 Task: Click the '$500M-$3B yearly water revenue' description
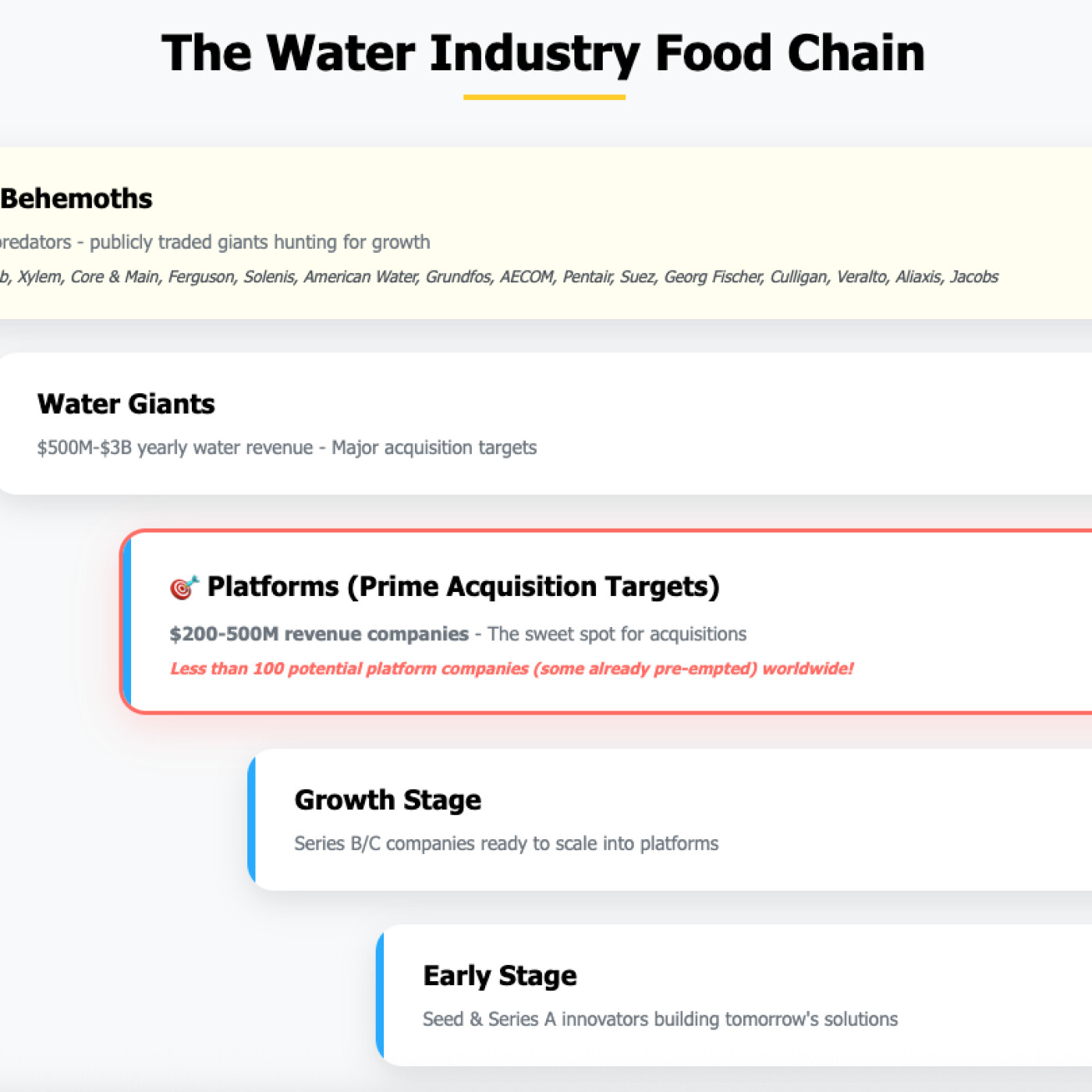[174, 448]
